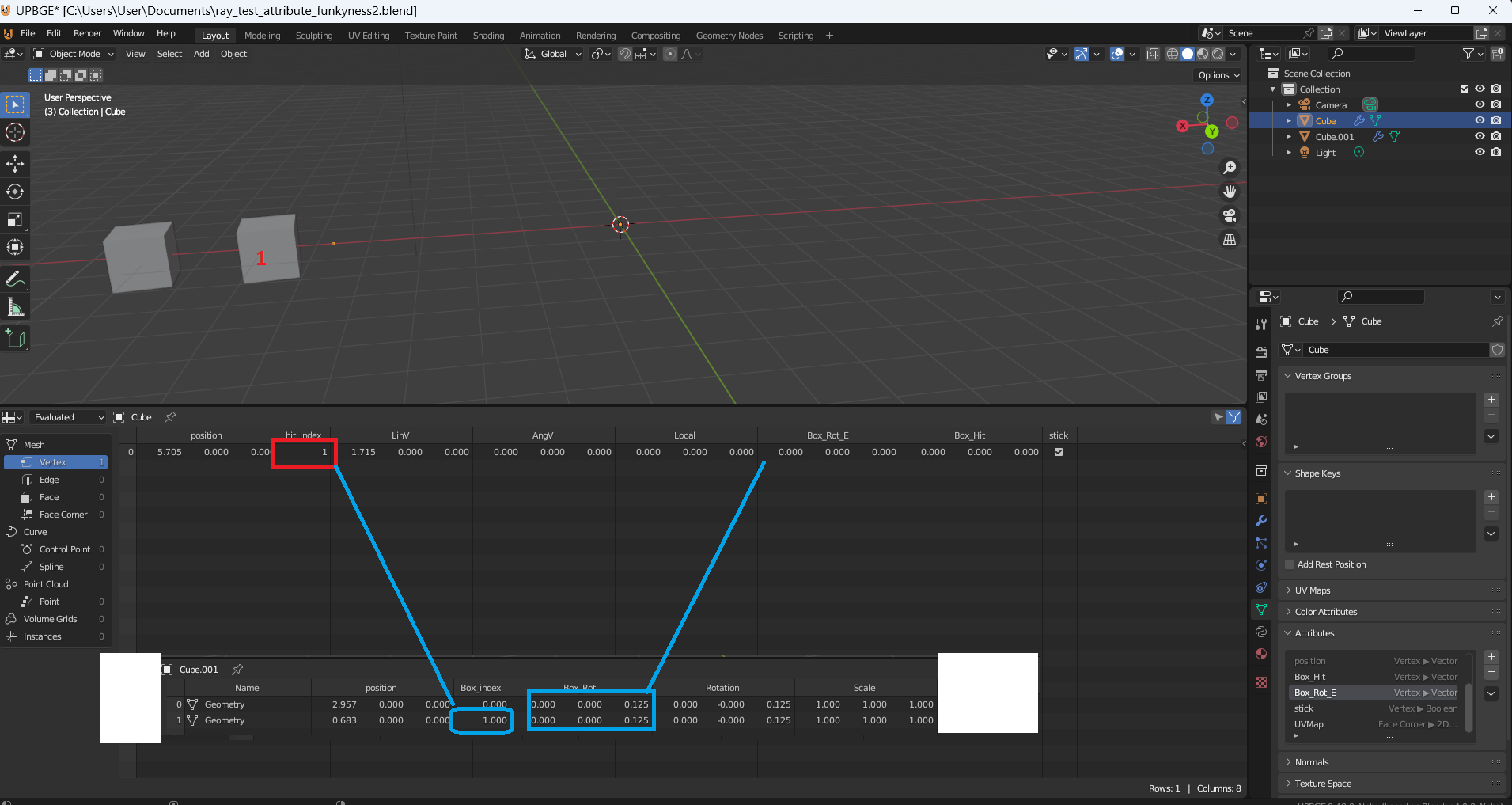Switch to Shading workspace tab
Image resolution: width=1512 pixels, height=805 pixels.
pos(488,36)
